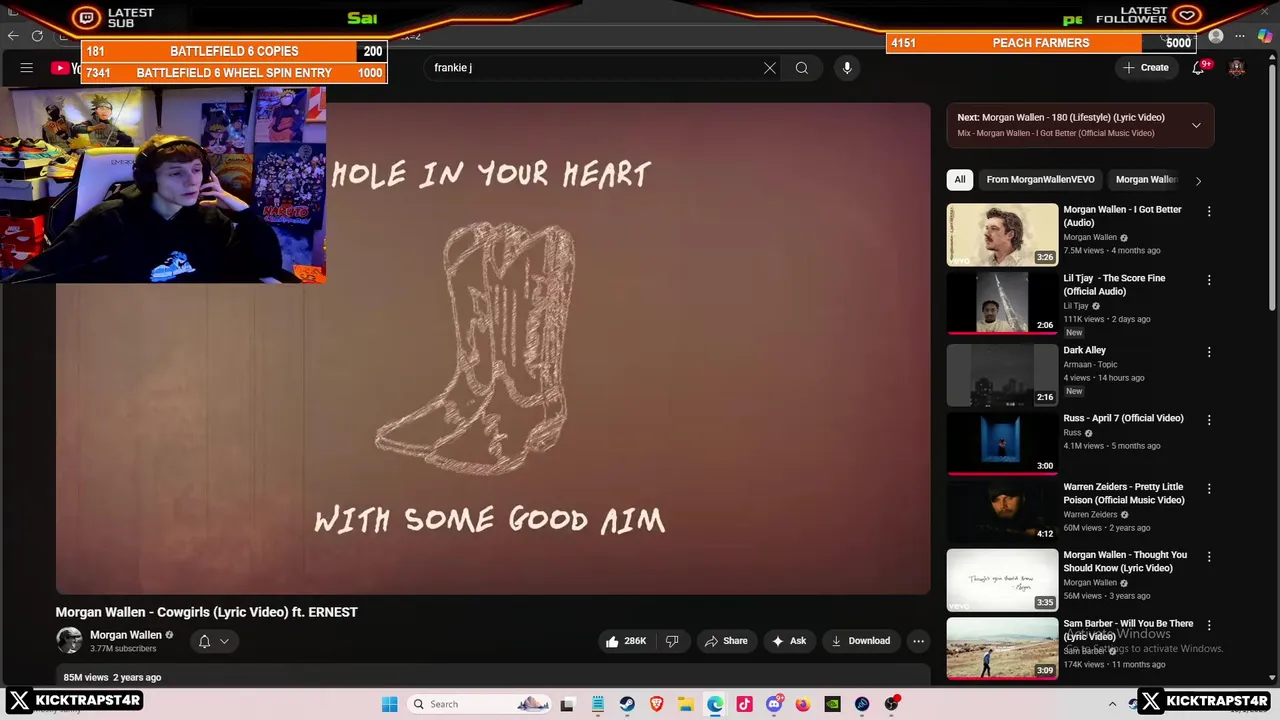The height and width of the screenshot is (720, 1280).
Task: Click the Create button
Action: 1146,68
